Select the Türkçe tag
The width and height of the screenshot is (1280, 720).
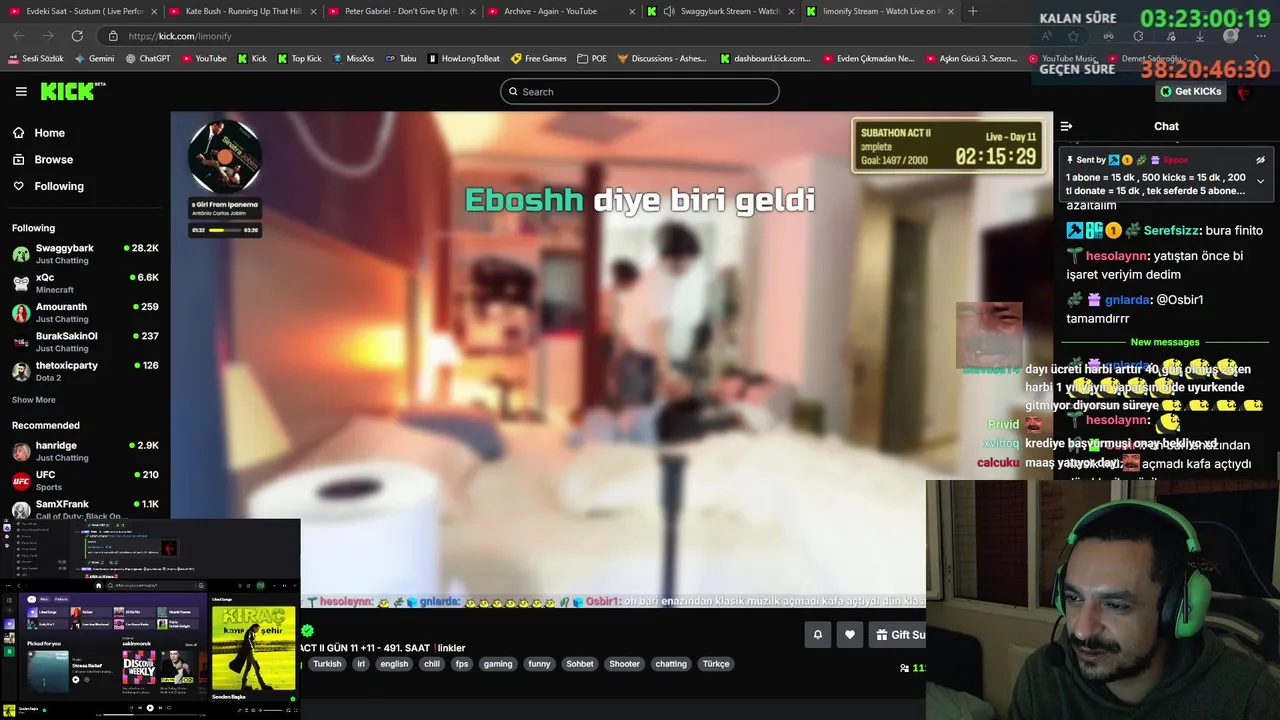716,664
